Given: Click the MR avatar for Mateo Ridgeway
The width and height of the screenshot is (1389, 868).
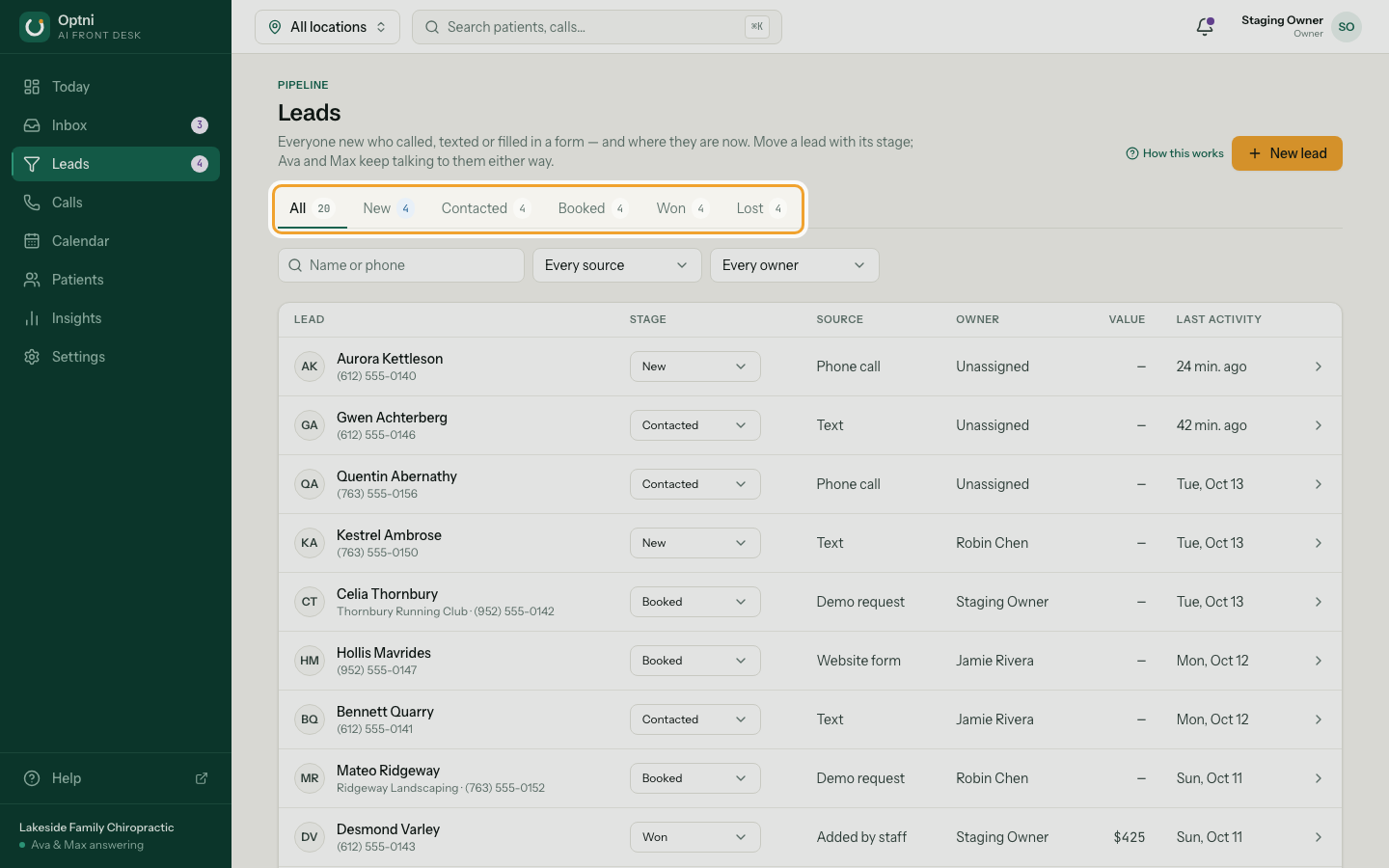Looking at the screenshot, I should click(x=310, y=778).
